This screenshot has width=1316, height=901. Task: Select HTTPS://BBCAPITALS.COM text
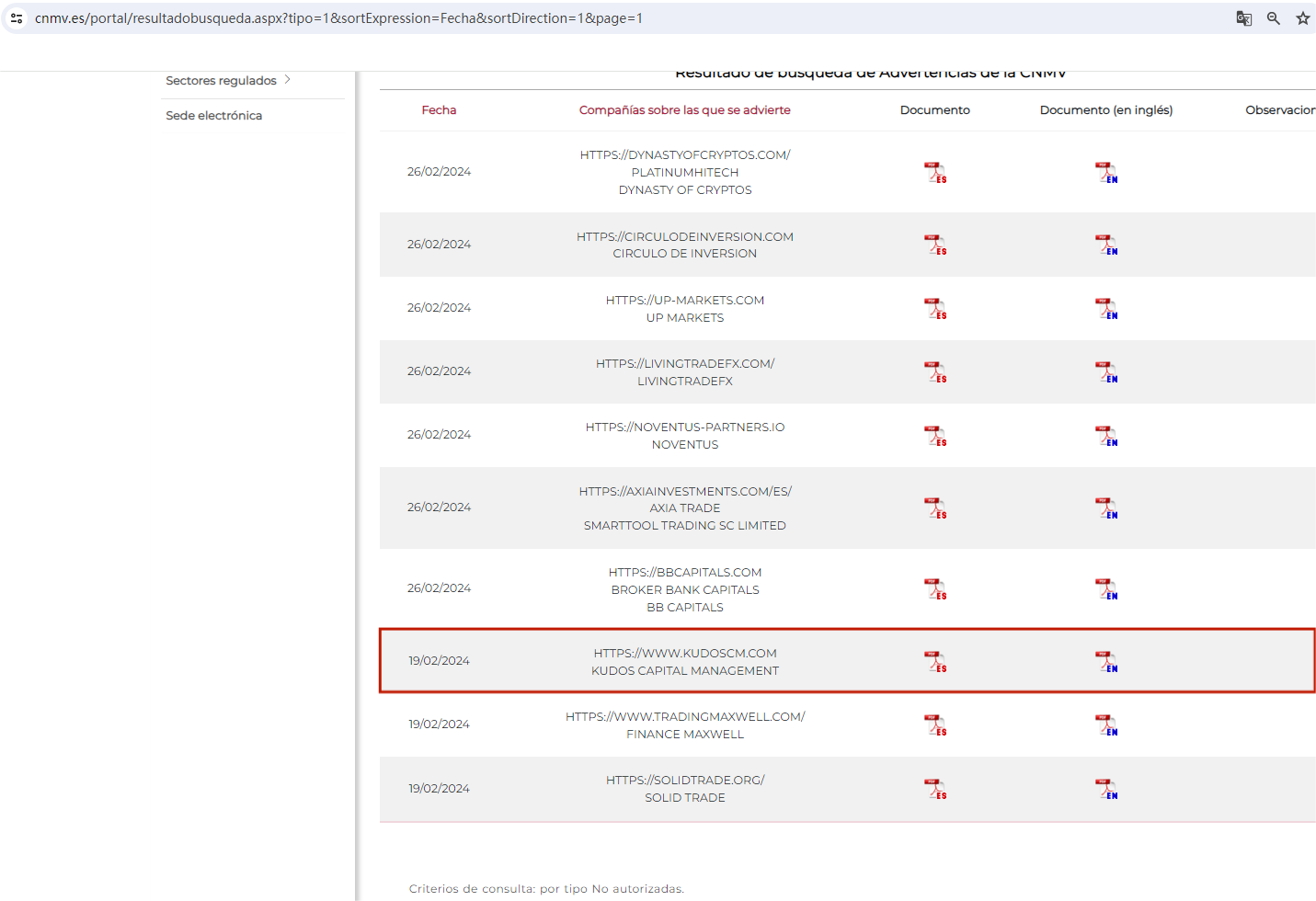[685, 573]
